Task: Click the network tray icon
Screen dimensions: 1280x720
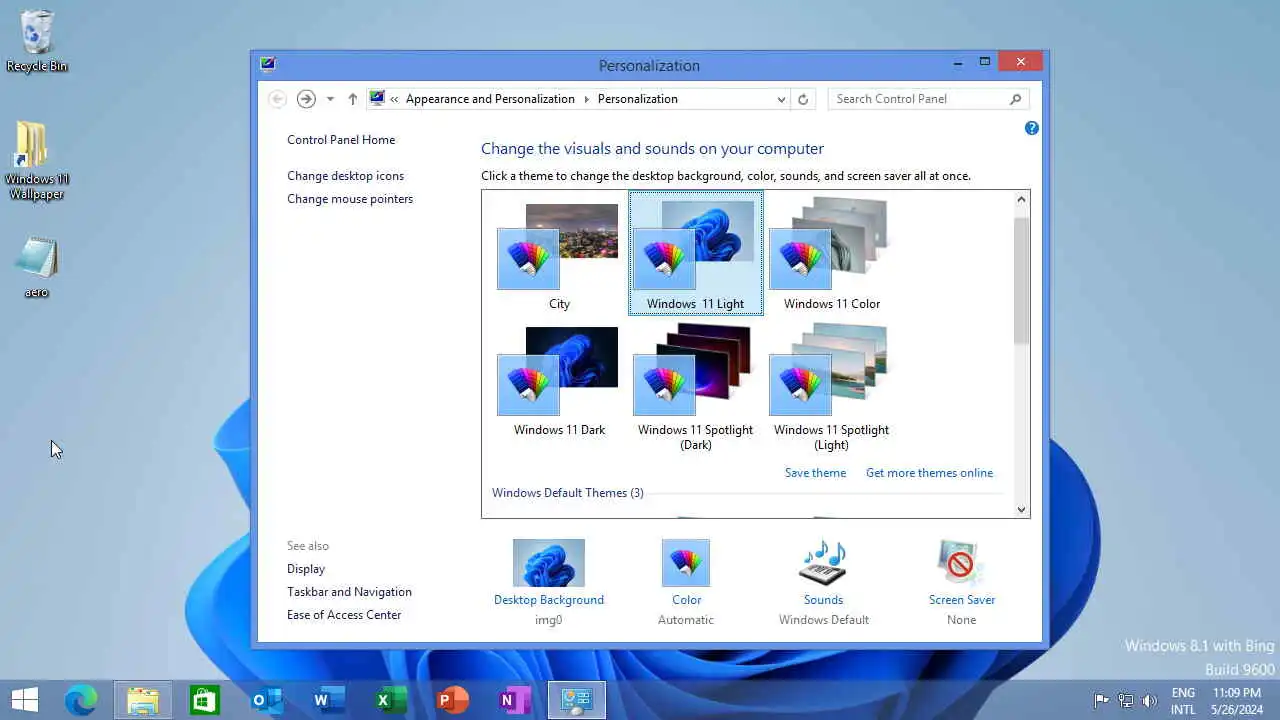Action: pos(1126,700)
